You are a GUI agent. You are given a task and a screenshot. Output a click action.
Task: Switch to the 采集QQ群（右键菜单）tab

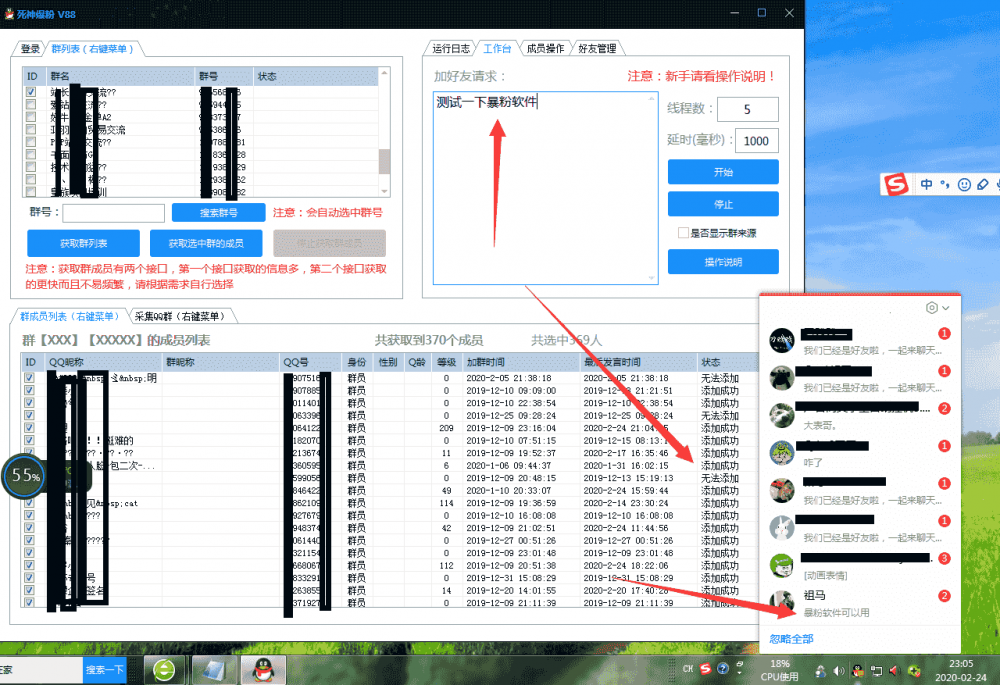(180, 316)
